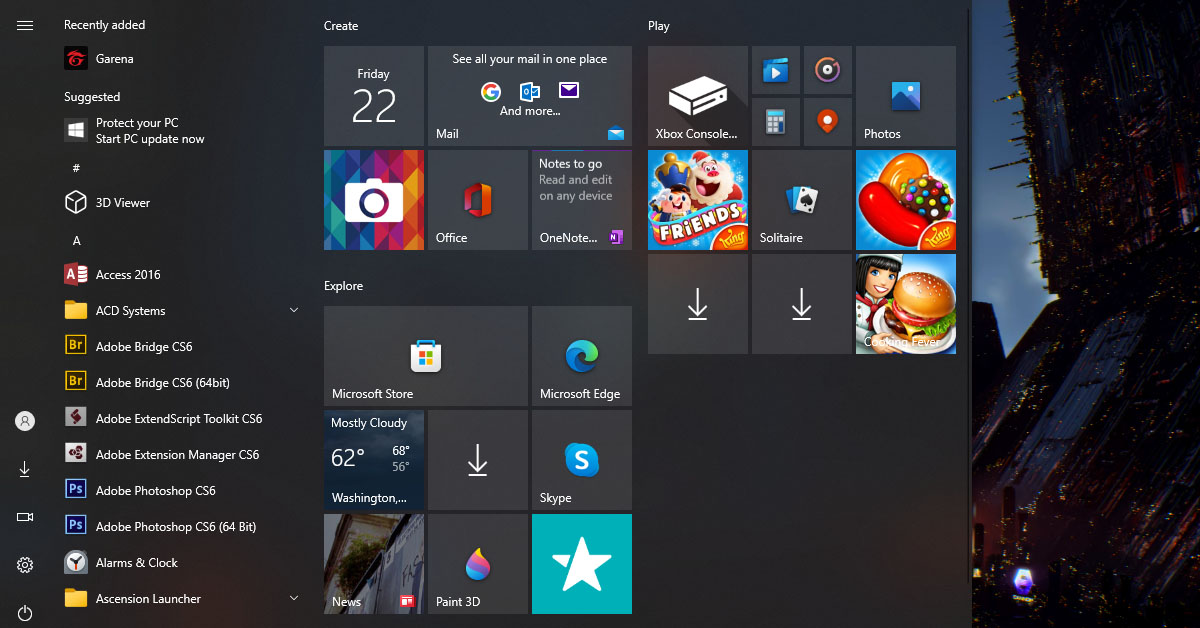1200x628 pixels.
Task: Click the Play group header
Action: (659, 26)
